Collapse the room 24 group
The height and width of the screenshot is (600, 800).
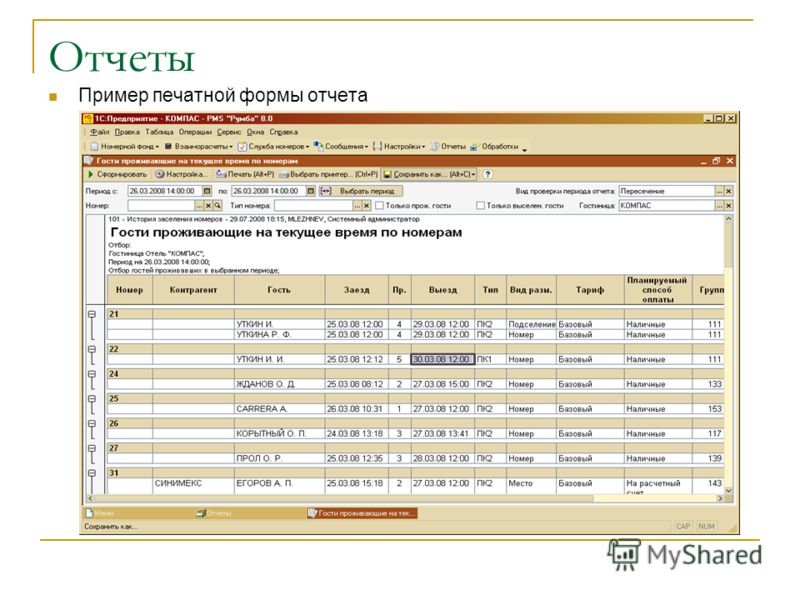point(92,374)
